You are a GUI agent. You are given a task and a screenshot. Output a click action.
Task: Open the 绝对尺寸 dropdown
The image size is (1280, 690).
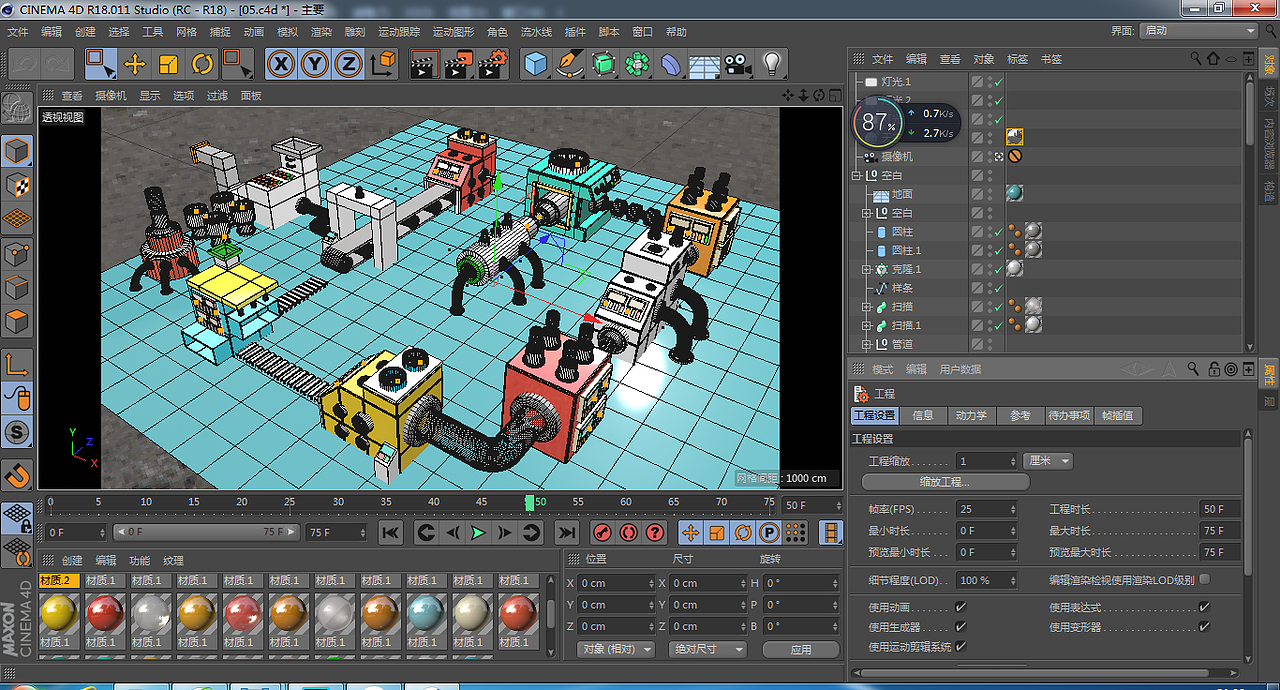point(709,649)
